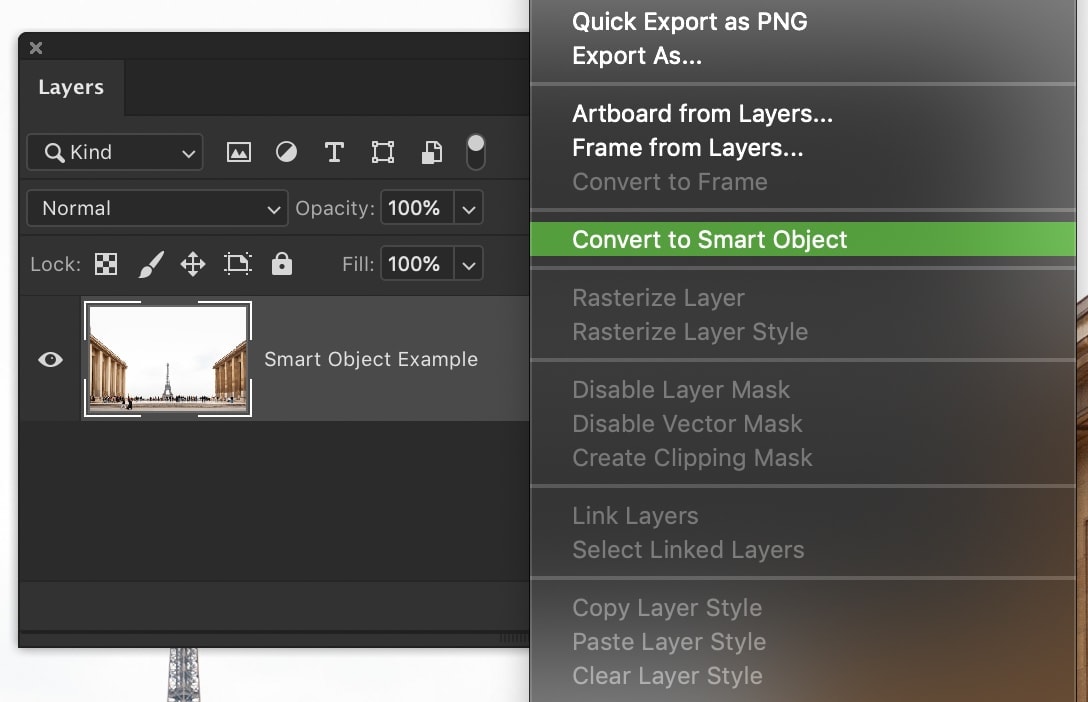The height and width of the screenshot is (702, 1088).
Task: Enable Lock transparent pixels
Action: (106, 263)
